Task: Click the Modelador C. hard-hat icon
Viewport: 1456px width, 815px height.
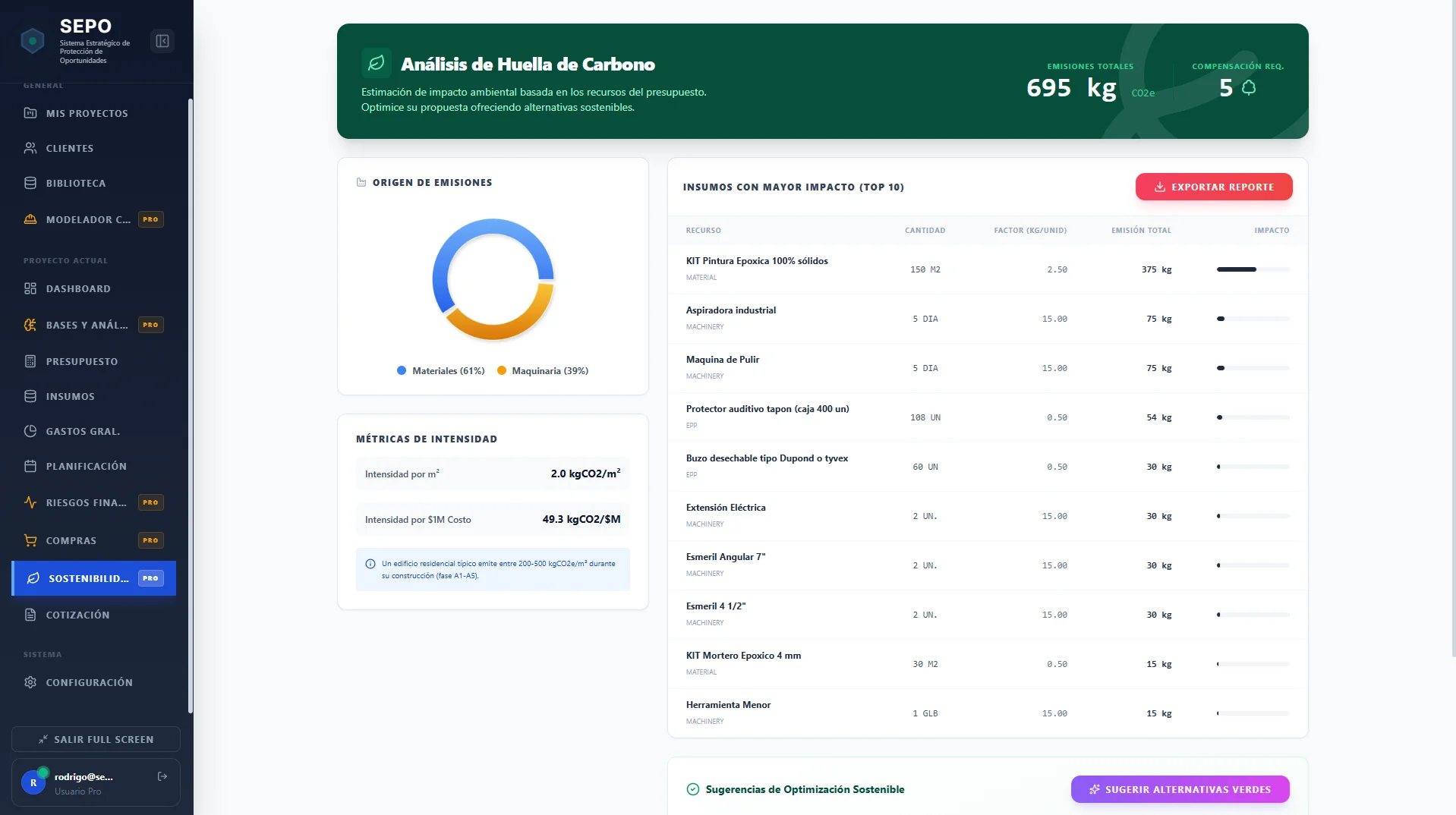Action: (x=30, y=219)
